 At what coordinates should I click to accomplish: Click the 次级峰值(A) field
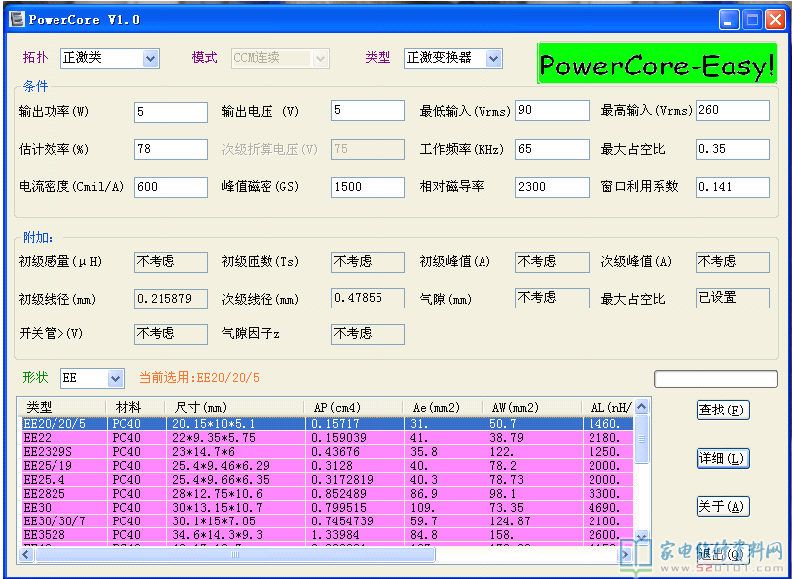[733, 262]
